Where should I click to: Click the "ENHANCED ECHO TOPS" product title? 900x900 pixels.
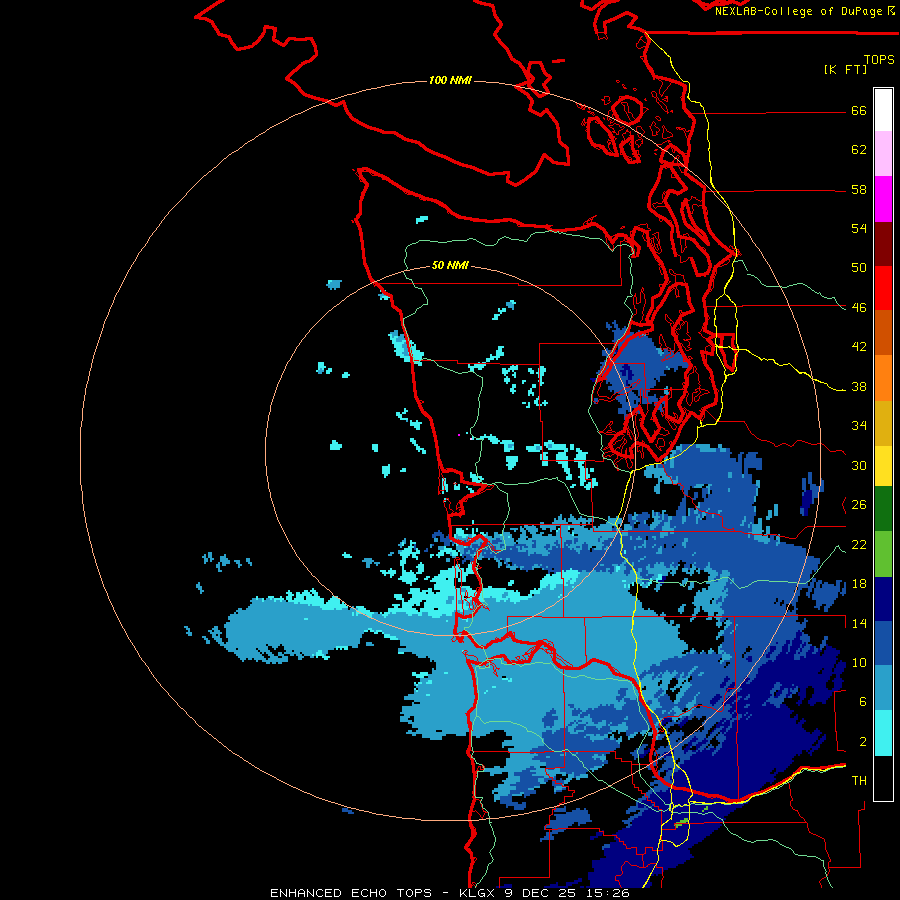pos(351,893)
